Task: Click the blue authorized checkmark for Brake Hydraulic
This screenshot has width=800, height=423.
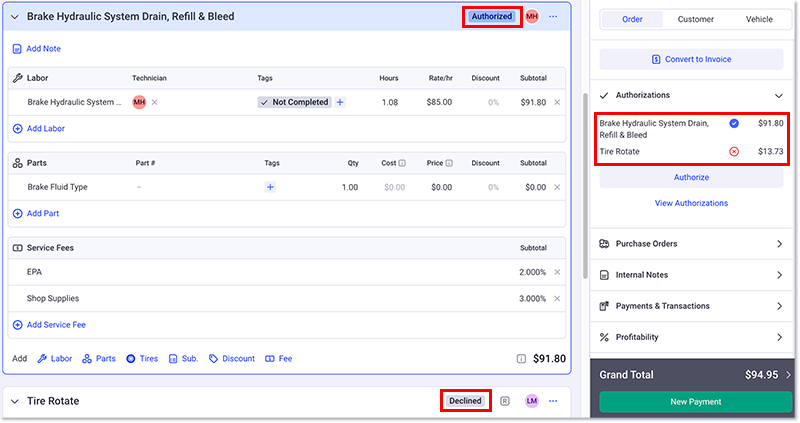Action: tap(734, 123)
